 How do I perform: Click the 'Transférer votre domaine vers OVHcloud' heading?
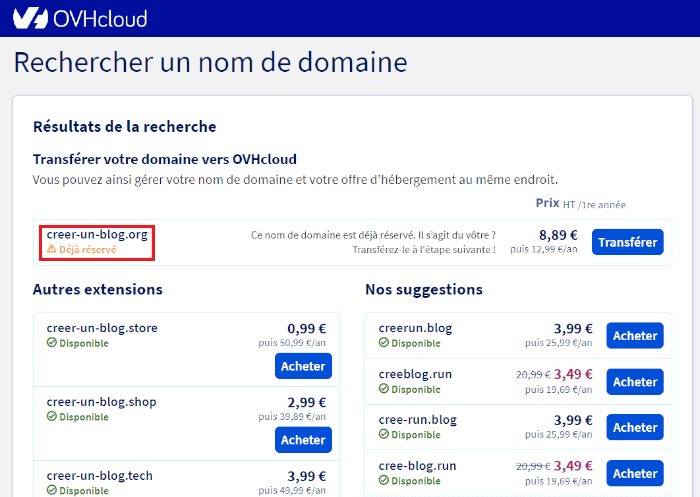coord(165,159)
